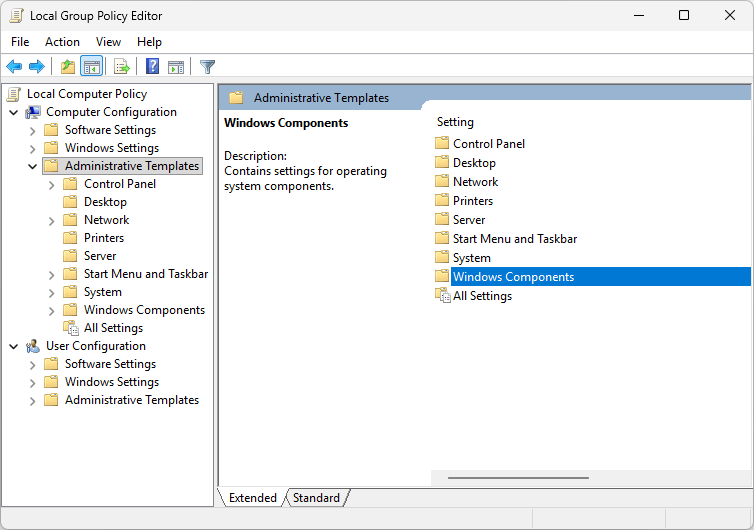Select Network in the right pane list
Viewport: 754px width, 530px height.
pos(475,181)
